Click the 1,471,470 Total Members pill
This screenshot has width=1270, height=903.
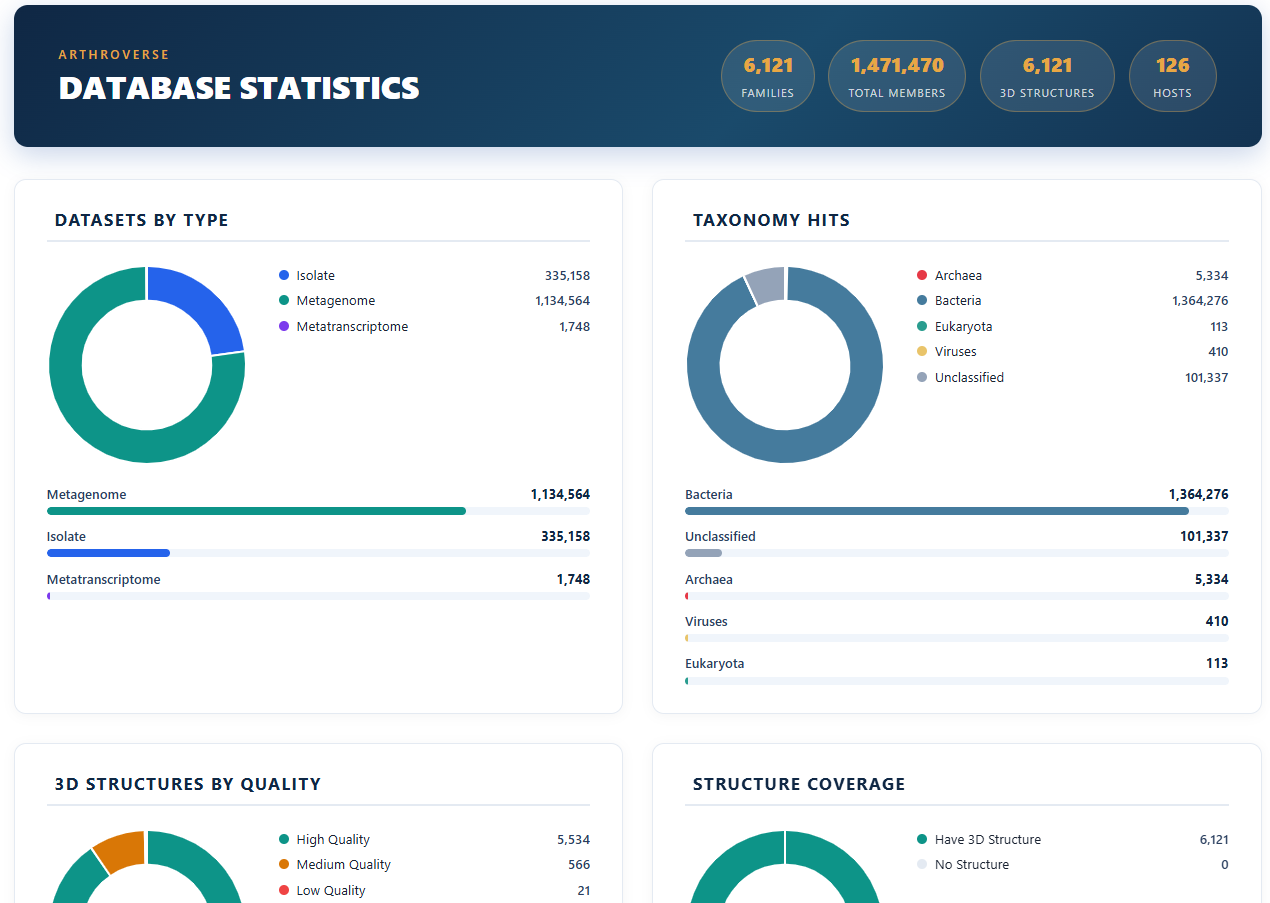(897, 76)
